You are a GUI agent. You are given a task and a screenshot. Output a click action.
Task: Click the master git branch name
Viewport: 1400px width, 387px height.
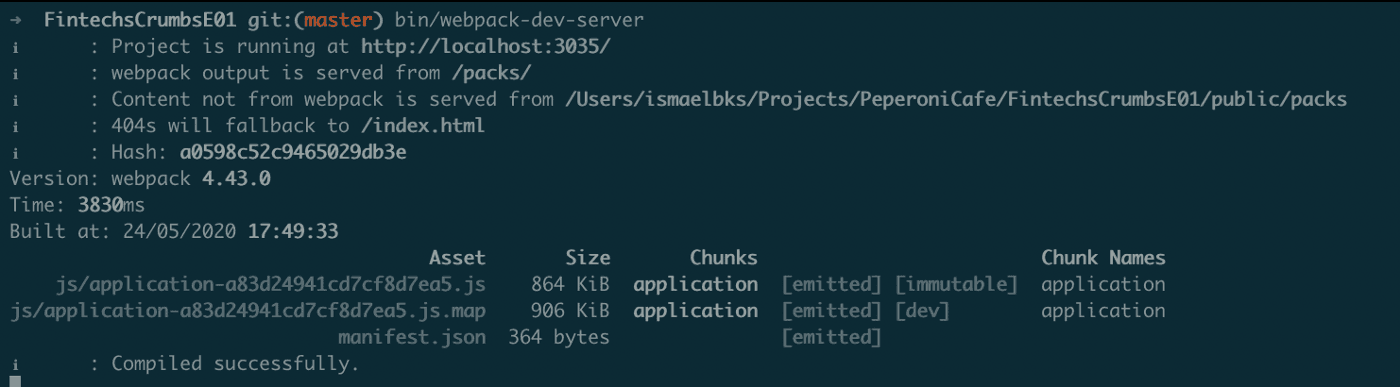(339, 21)
